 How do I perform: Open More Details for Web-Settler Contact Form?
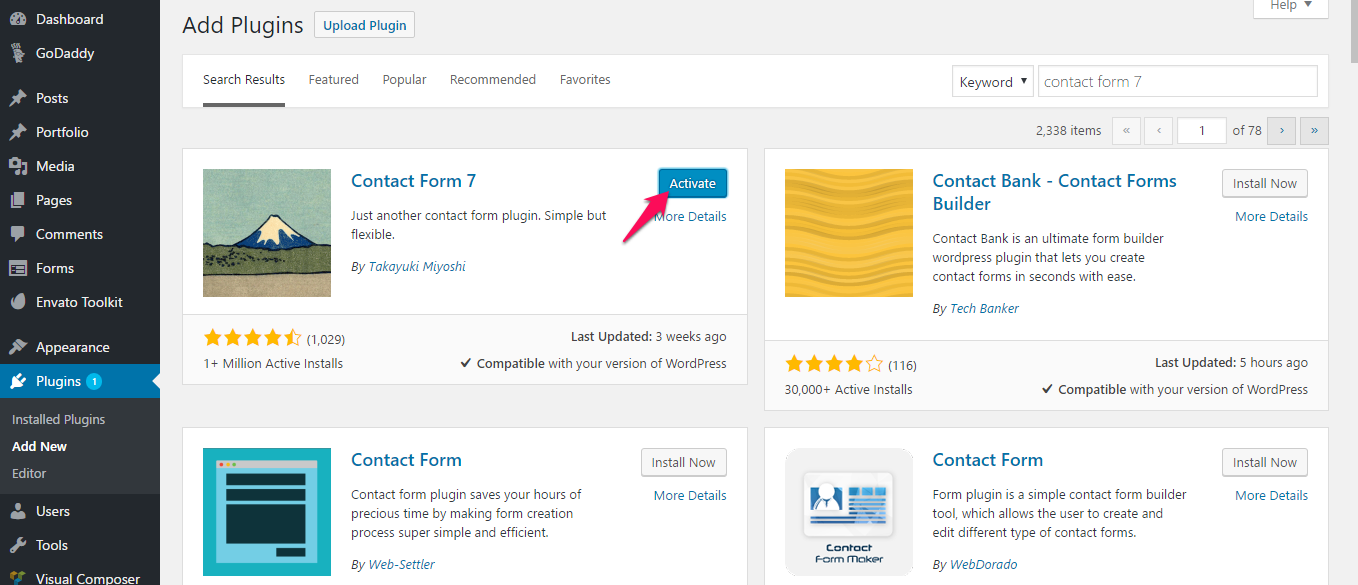tap(690, 495)
